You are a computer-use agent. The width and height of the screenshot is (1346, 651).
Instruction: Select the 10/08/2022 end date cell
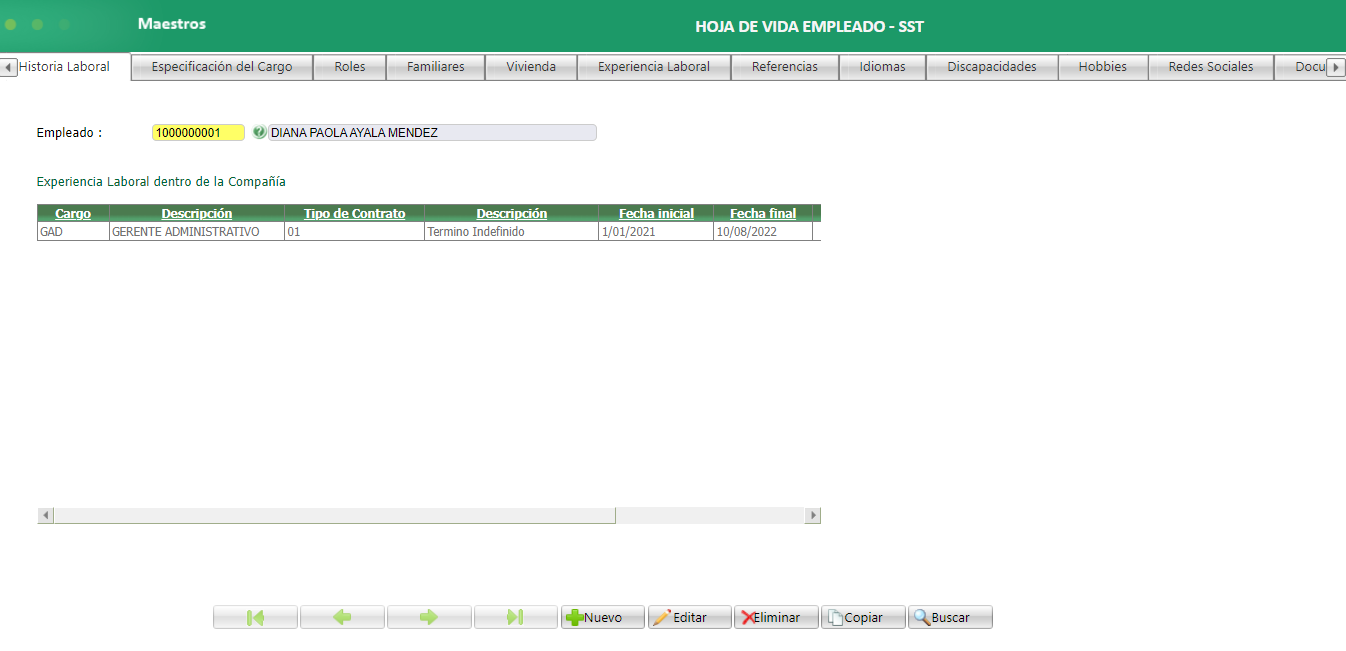point(763,231)
